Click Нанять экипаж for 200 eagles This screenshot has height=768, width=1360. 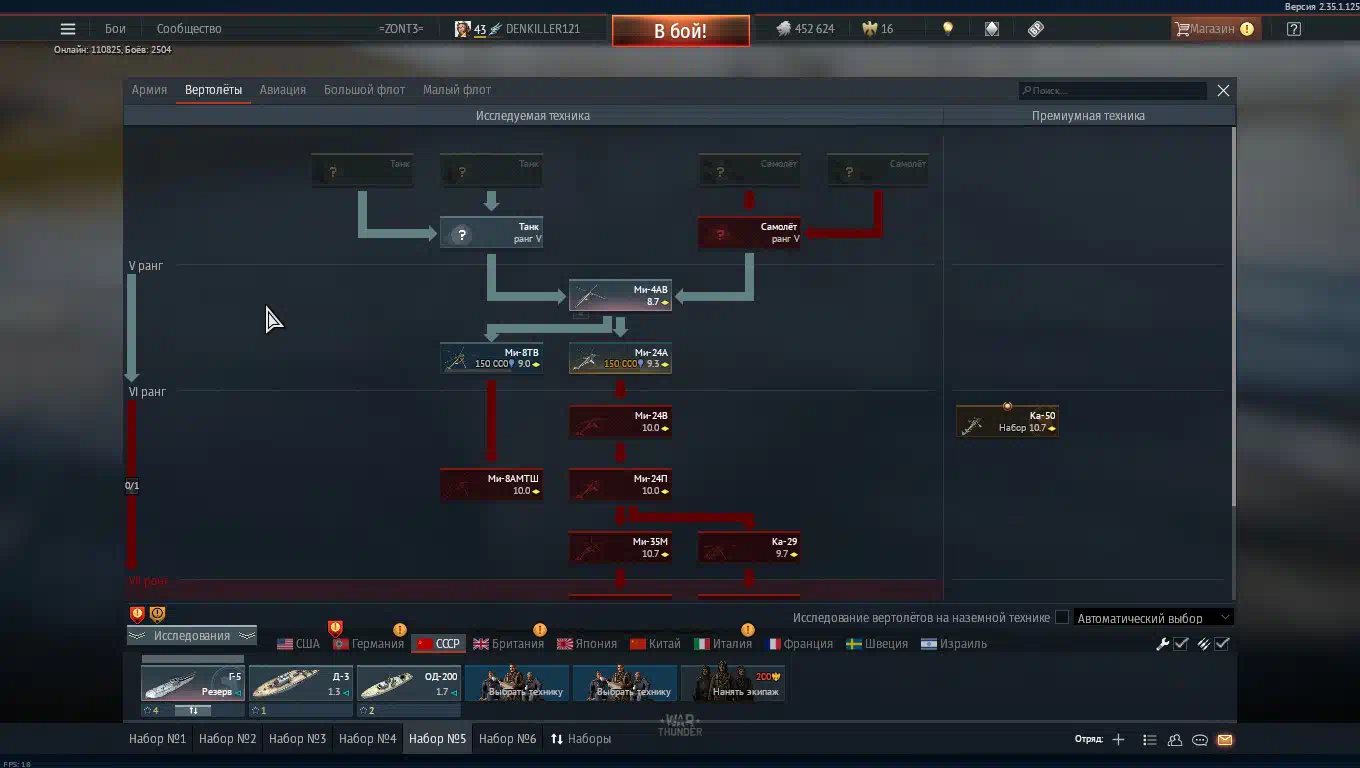click(x=733, y=684)
